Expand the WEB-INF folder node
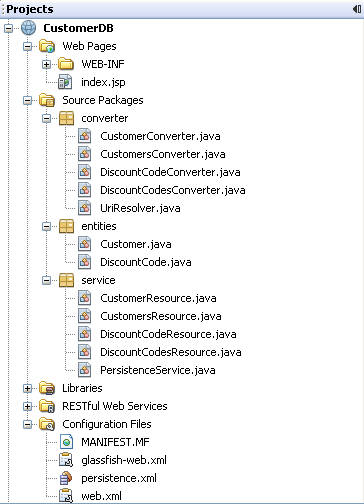364x504 pixels. pos(47,64)
